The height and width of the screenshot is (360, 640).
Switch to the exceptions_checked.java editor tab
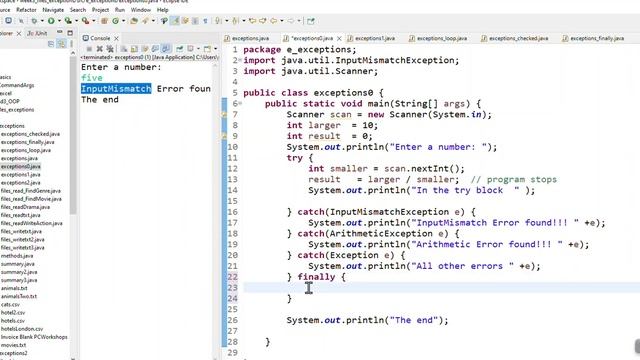click(514, 38)
